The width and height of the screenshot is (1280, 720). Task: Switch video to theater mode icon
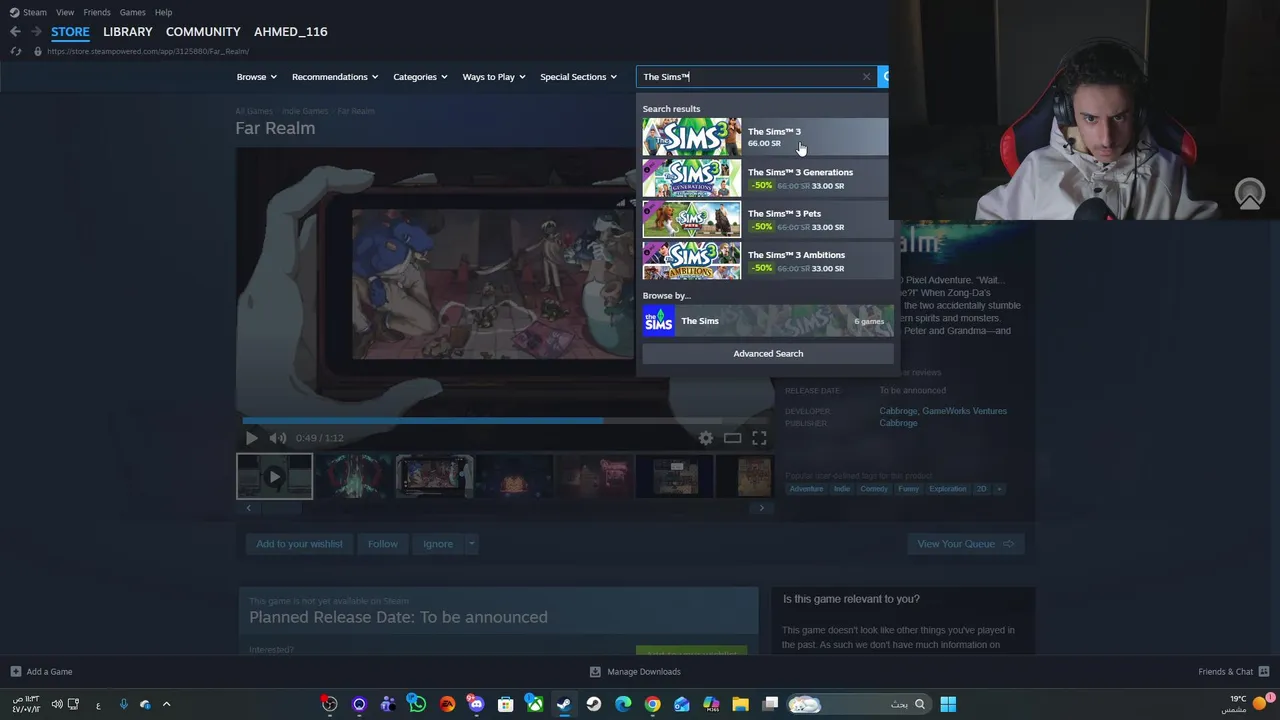732,438
